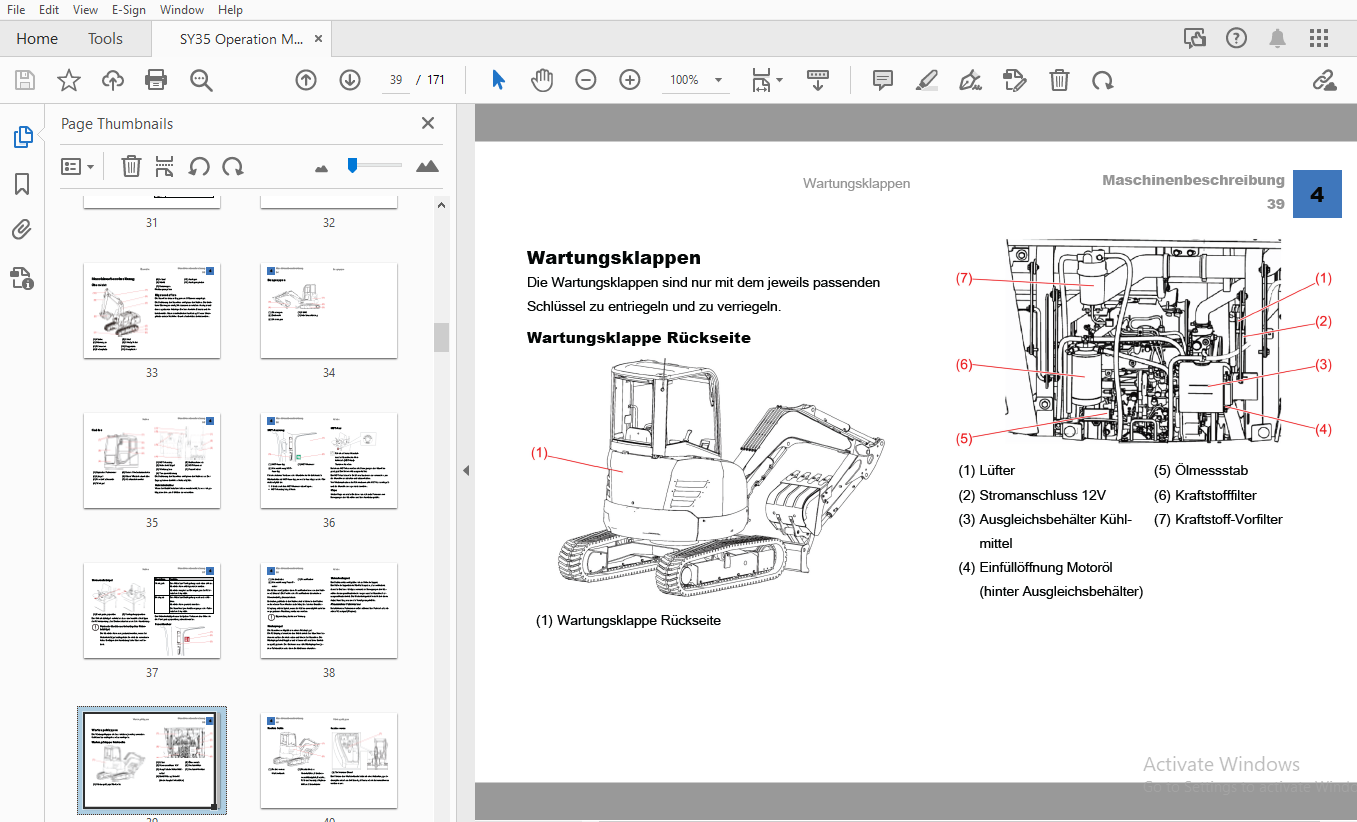The width and height of the screenshot is (1357, 822).
Task: Click the read mode keyboard icon
Action: coord(818,80)
